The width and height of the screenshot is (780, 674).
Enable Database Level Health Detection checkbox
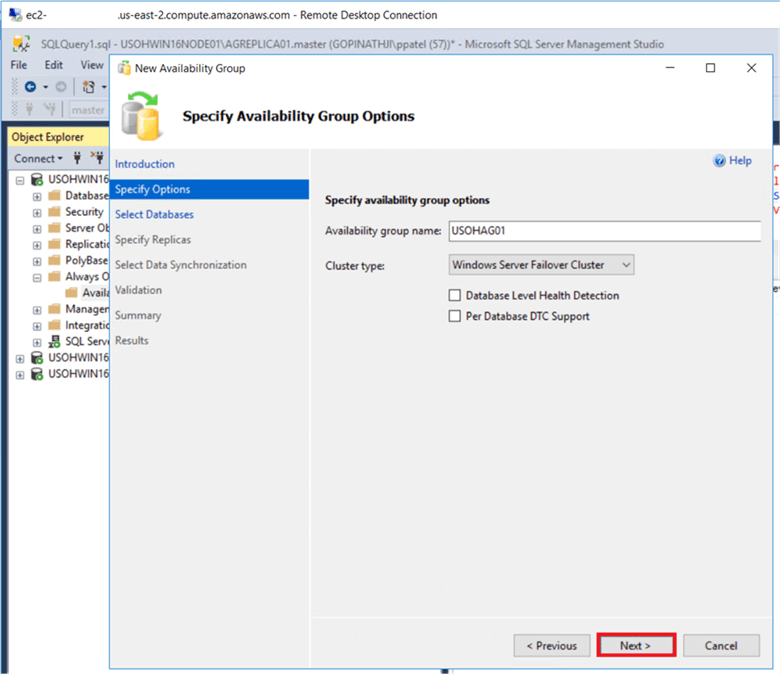[x=455, y=295]
